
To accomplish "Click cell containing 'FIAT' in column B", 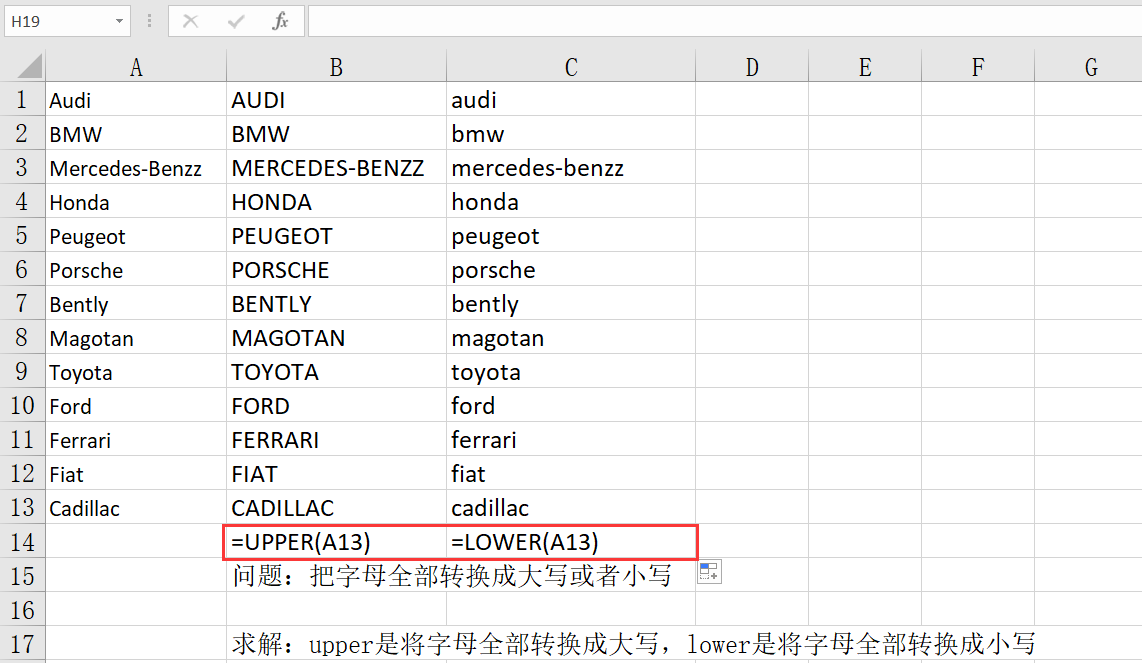I will [x=336, y=474].
